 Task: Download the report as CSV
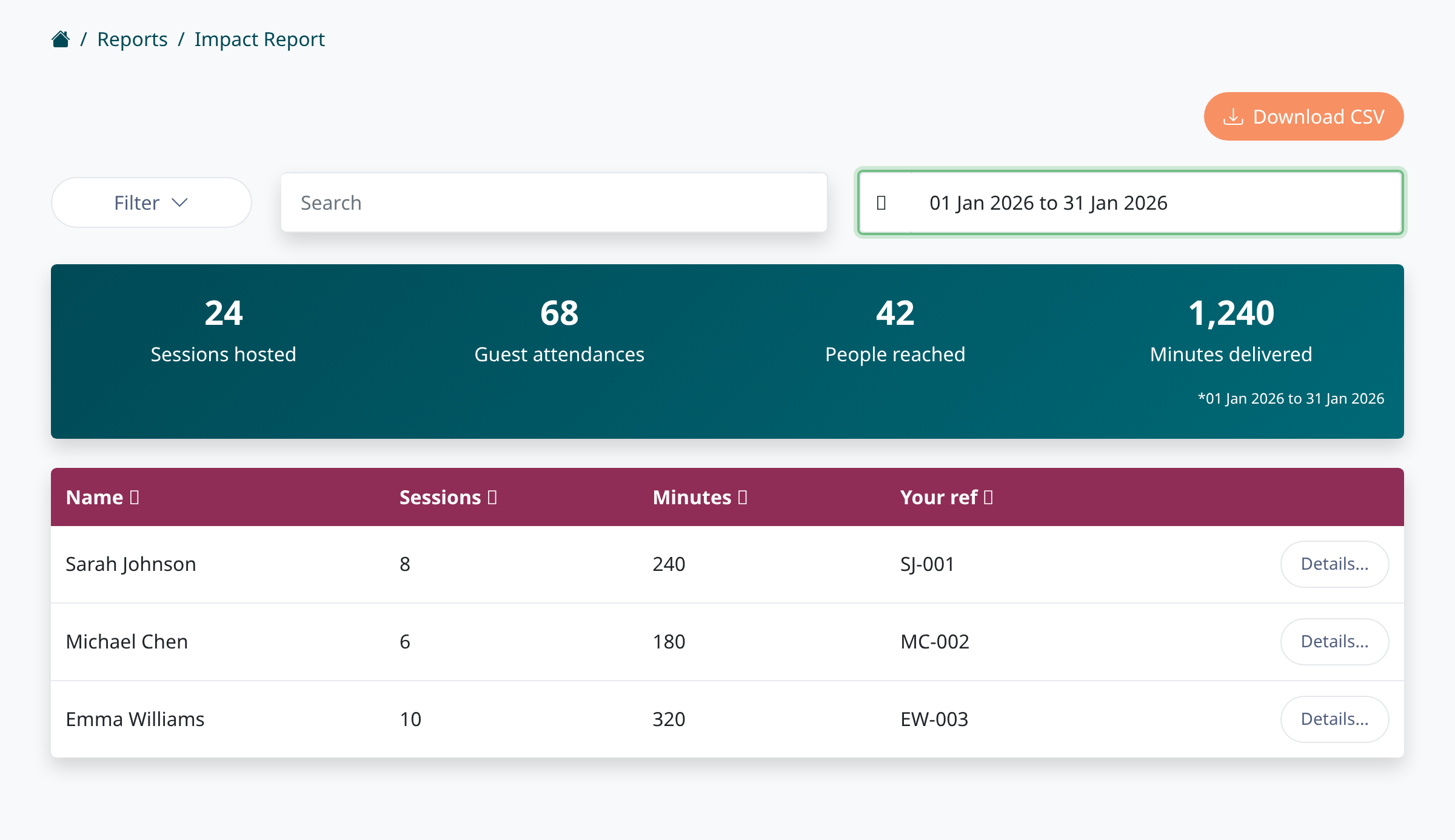click(x=1303, y=116)
